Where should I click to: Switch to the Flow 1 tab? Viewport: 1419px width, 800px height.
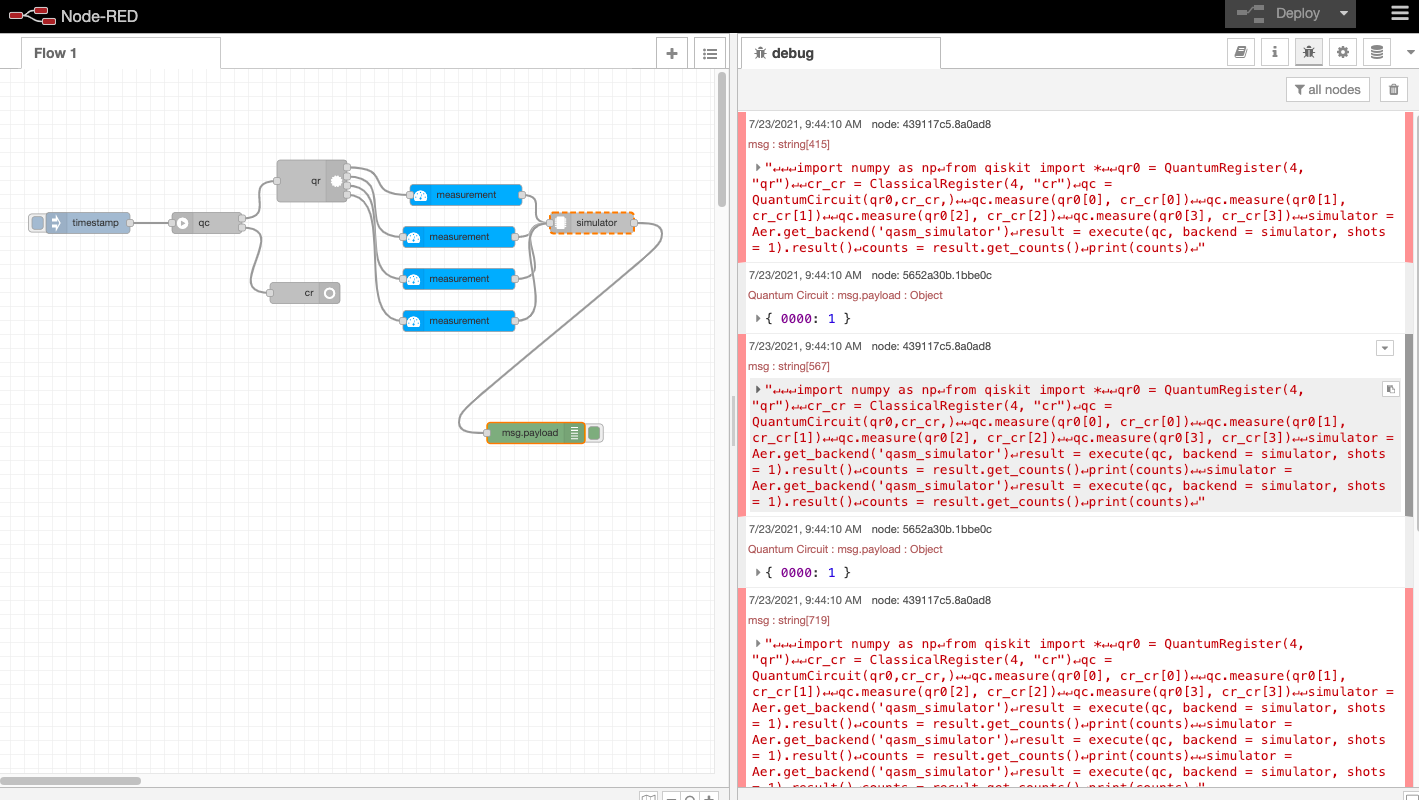55,52
